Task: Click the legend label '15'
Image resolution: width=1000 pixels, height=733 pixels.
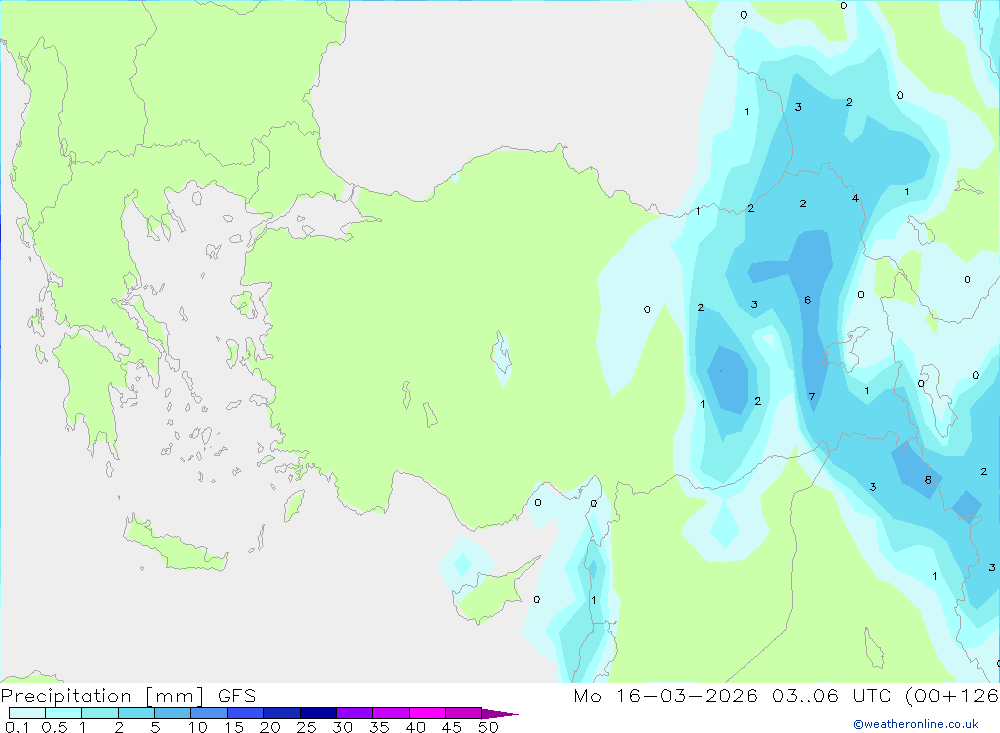Action: [x=234, y=727]
